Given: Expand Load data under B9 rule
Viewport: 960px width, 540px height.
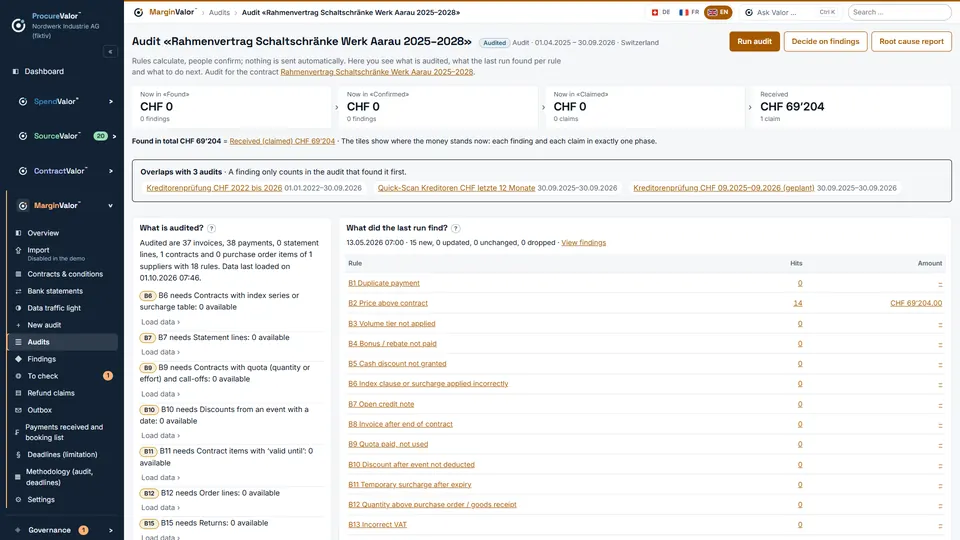Looking at the screenshot, I should click(x=160, y=394).
